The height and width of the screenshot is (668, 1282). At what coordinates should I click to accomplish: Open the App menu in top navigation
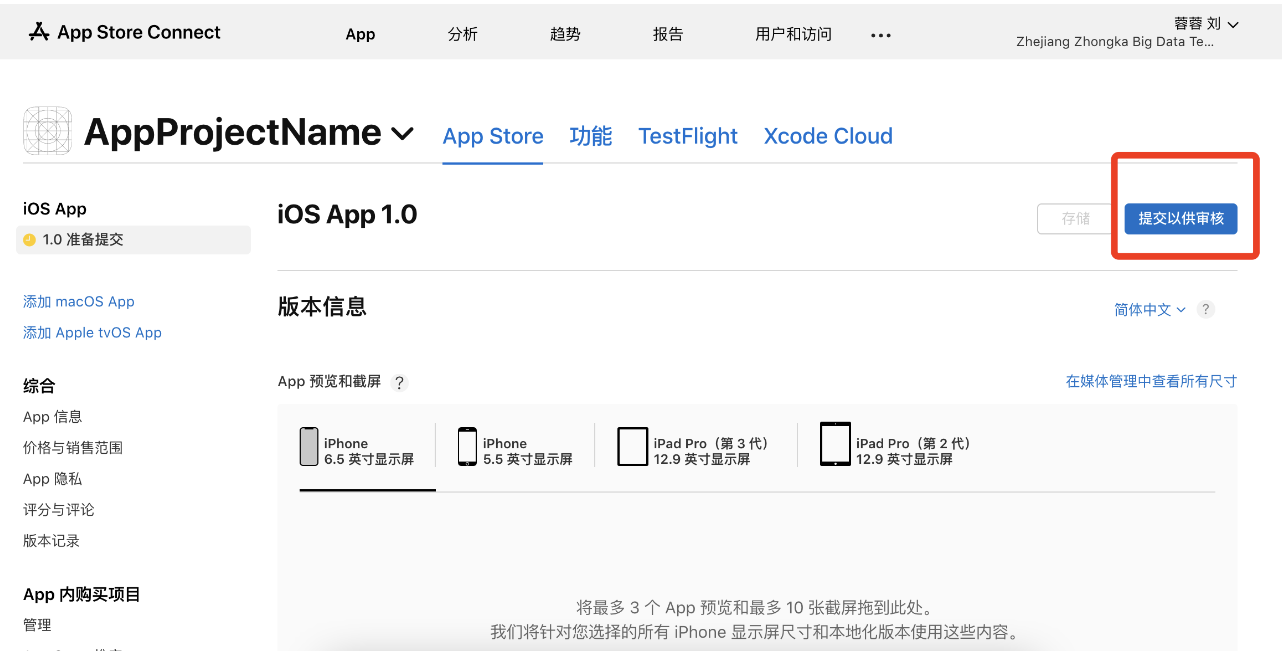point(360,34)
